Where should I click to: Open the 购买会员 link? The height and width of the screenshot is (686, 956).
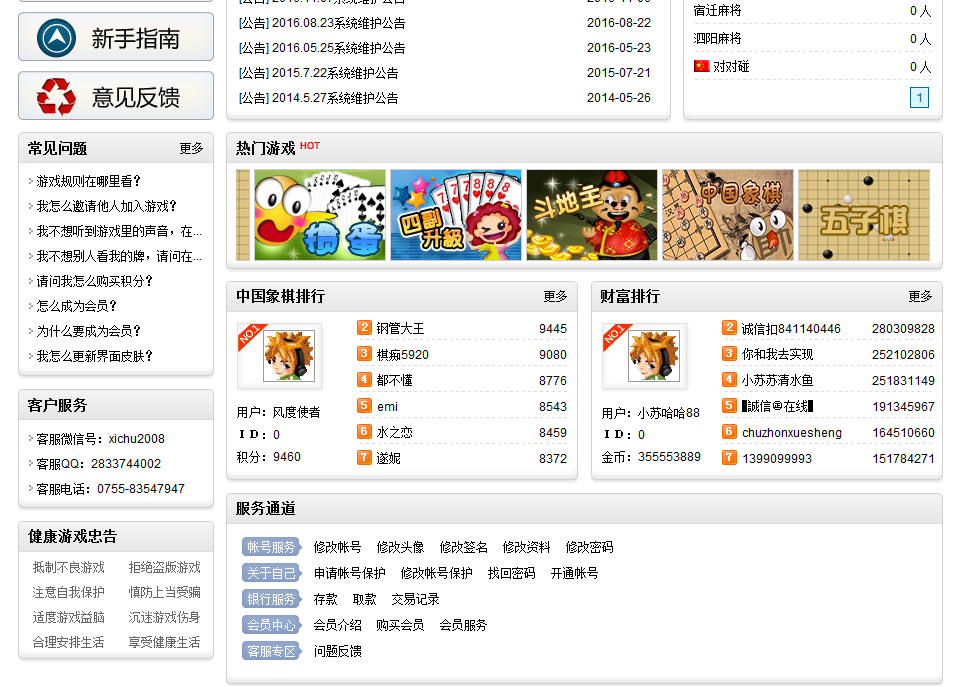400,625
